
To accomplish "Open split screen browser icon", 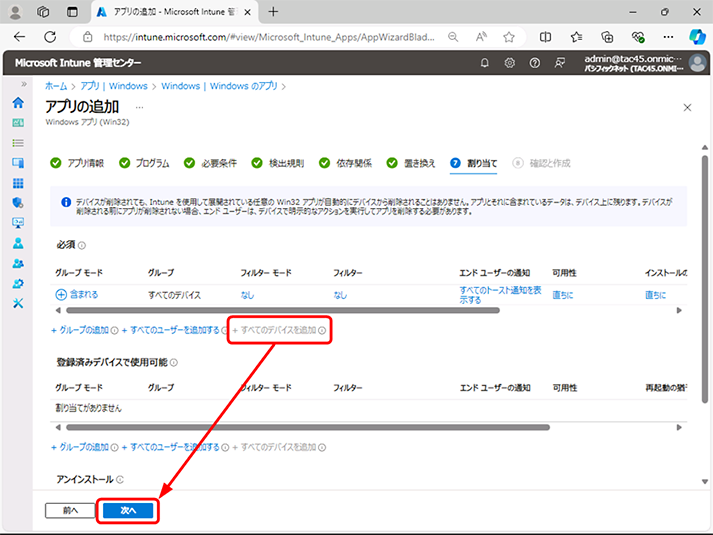I will click(x=545, y=37).
